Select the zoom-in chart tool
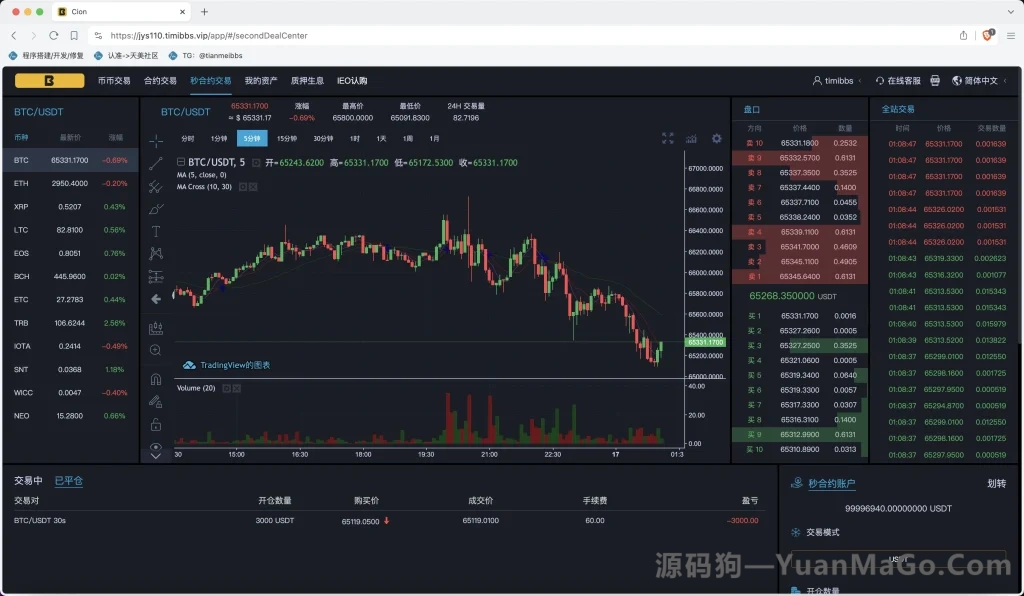The width and height of the screenshot is (1024, 596). (x=154, y=350)
